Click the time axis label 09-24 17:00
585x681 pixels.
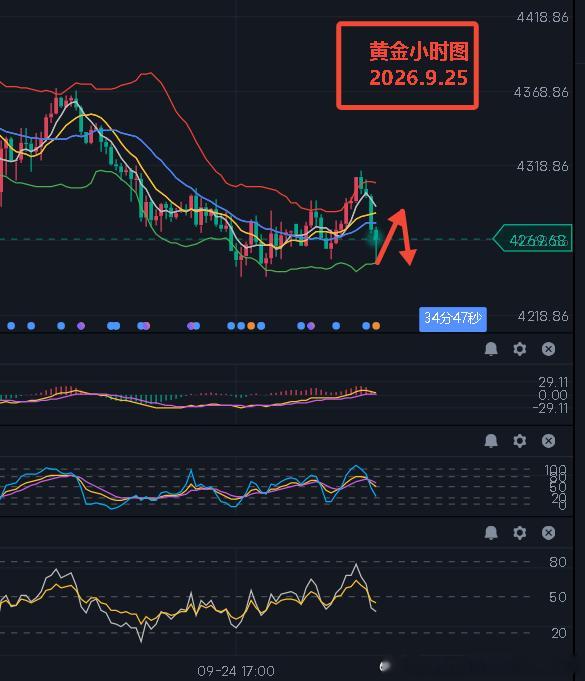point(236,671)
